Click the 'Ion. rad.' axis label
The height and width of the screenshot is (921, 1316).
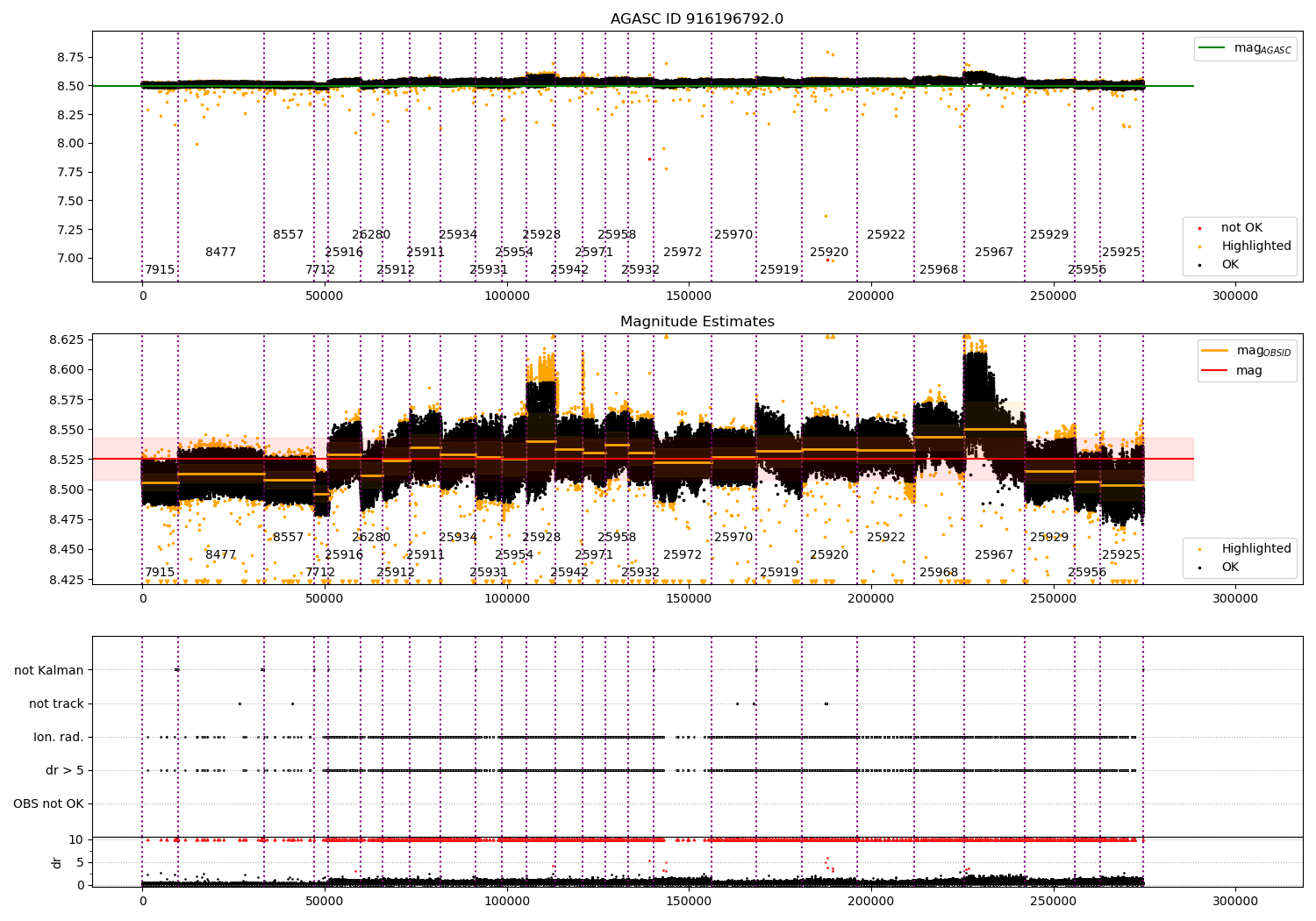pos(59,737)
